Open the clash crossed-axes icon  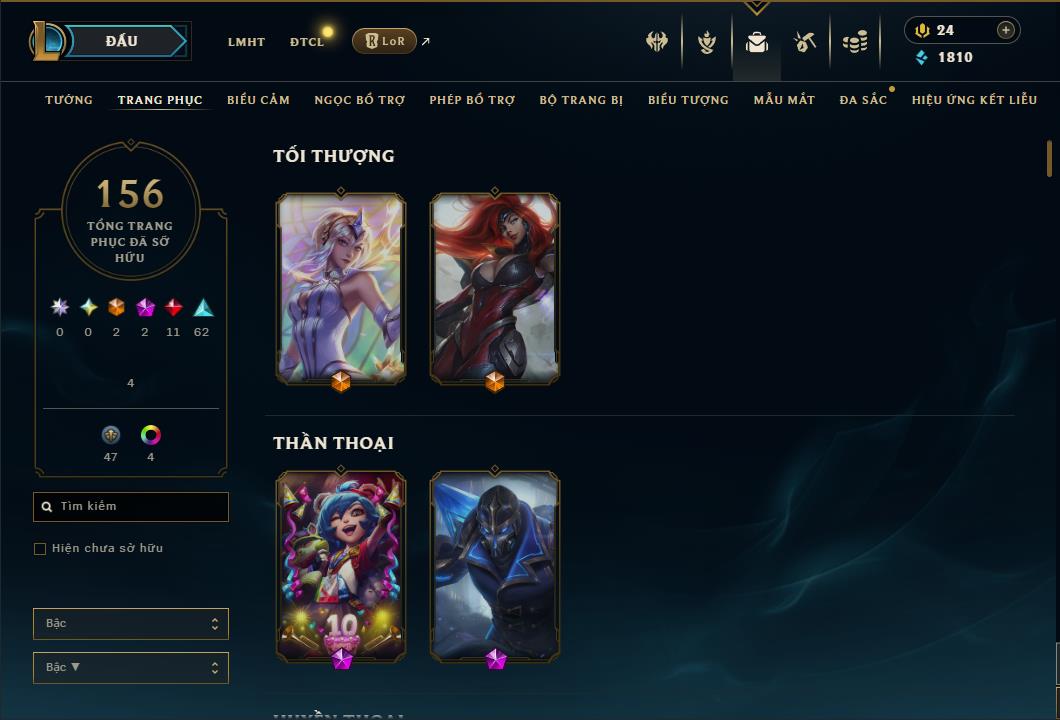pyautogui.click(x=656, y=42)
